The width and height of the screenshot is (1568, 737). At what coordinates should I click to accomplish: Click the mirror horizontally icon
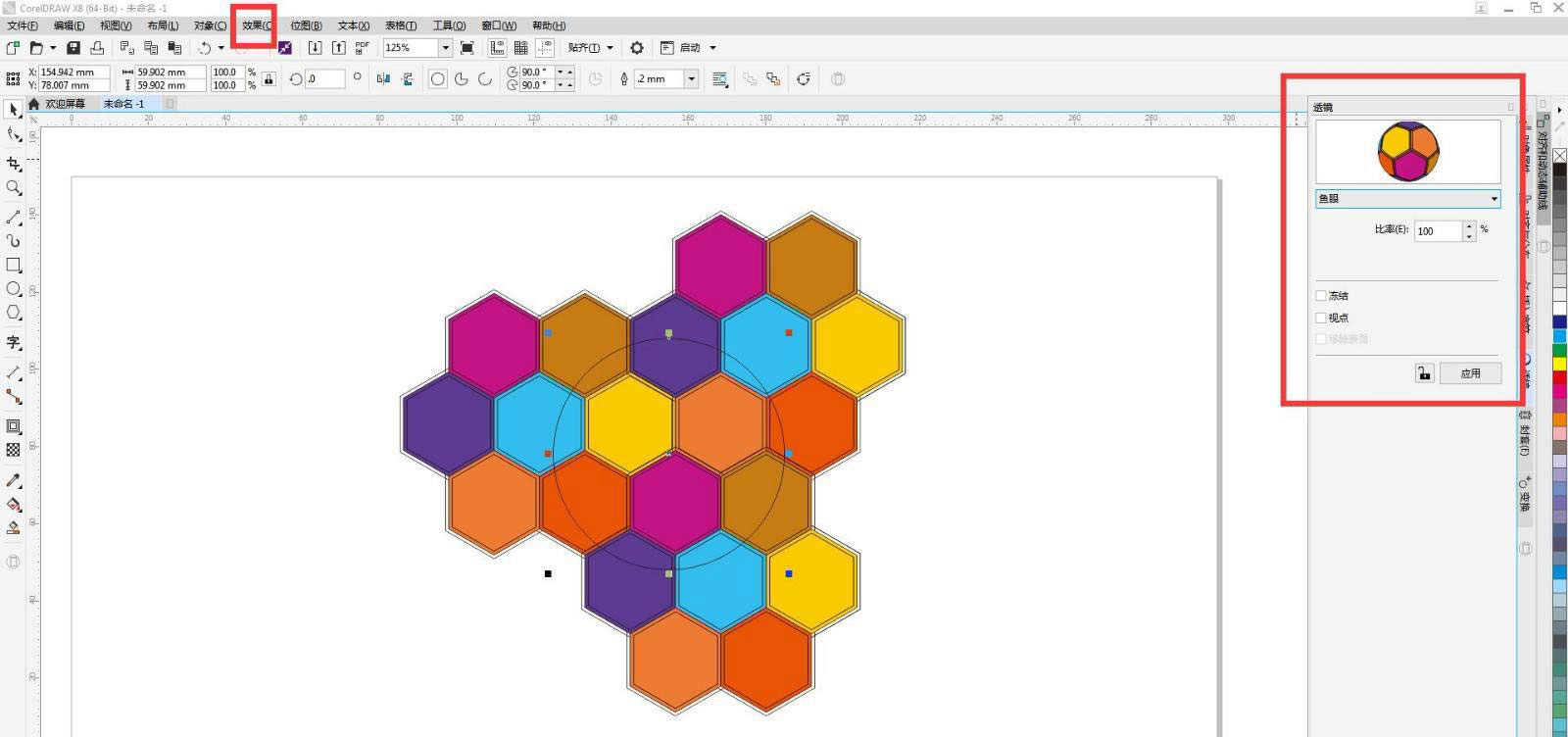coord(383,78)
